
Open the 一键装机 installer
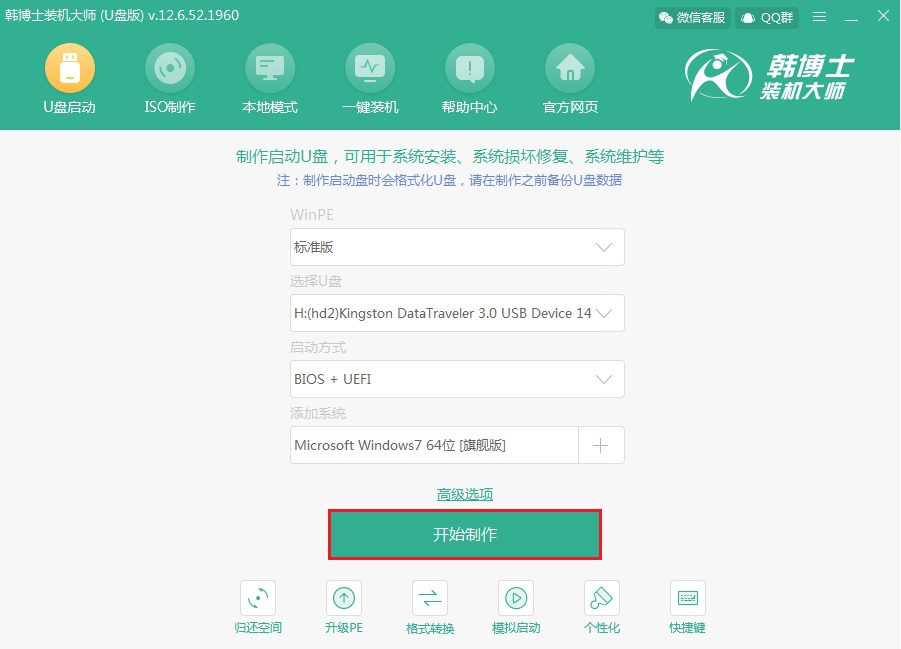369,80
